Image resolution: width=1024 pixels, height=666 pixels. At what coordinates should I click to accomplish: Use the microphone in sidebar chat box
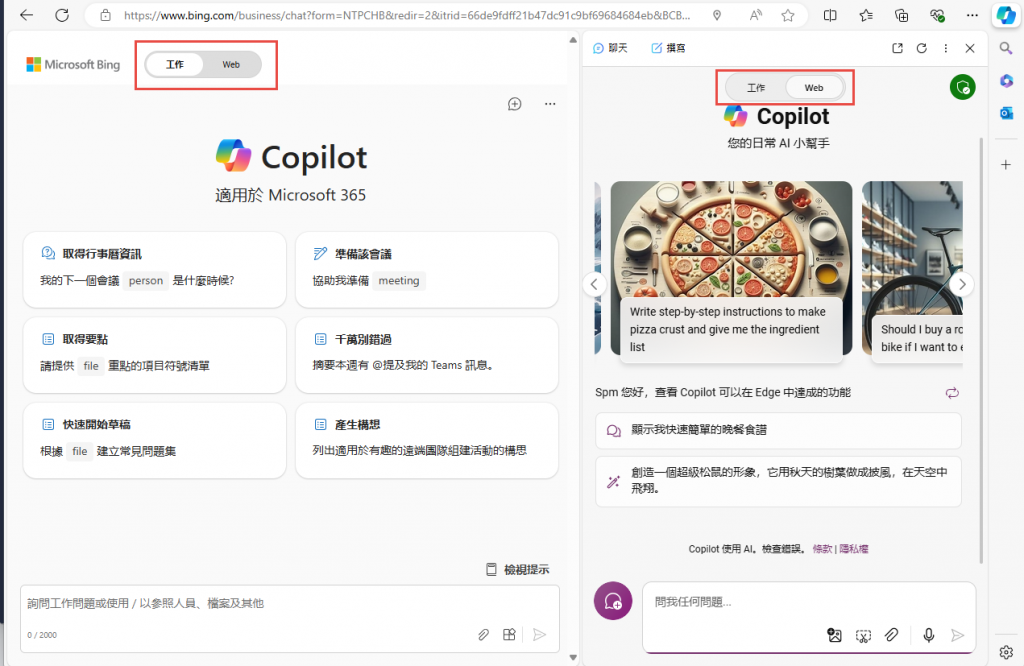tap(929, 635)
